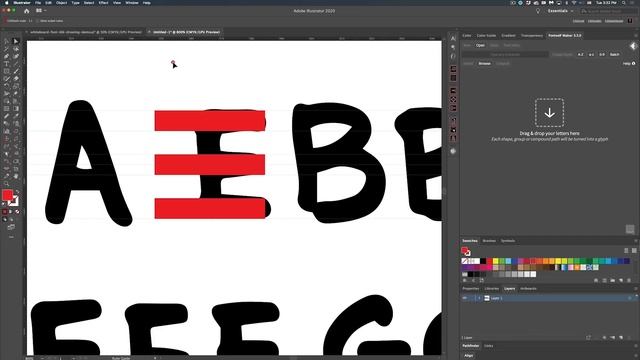The width and height of the screenshot is (640, 360).
Task: Open the Essentials workspace dropdown
Action: (561, 11)
